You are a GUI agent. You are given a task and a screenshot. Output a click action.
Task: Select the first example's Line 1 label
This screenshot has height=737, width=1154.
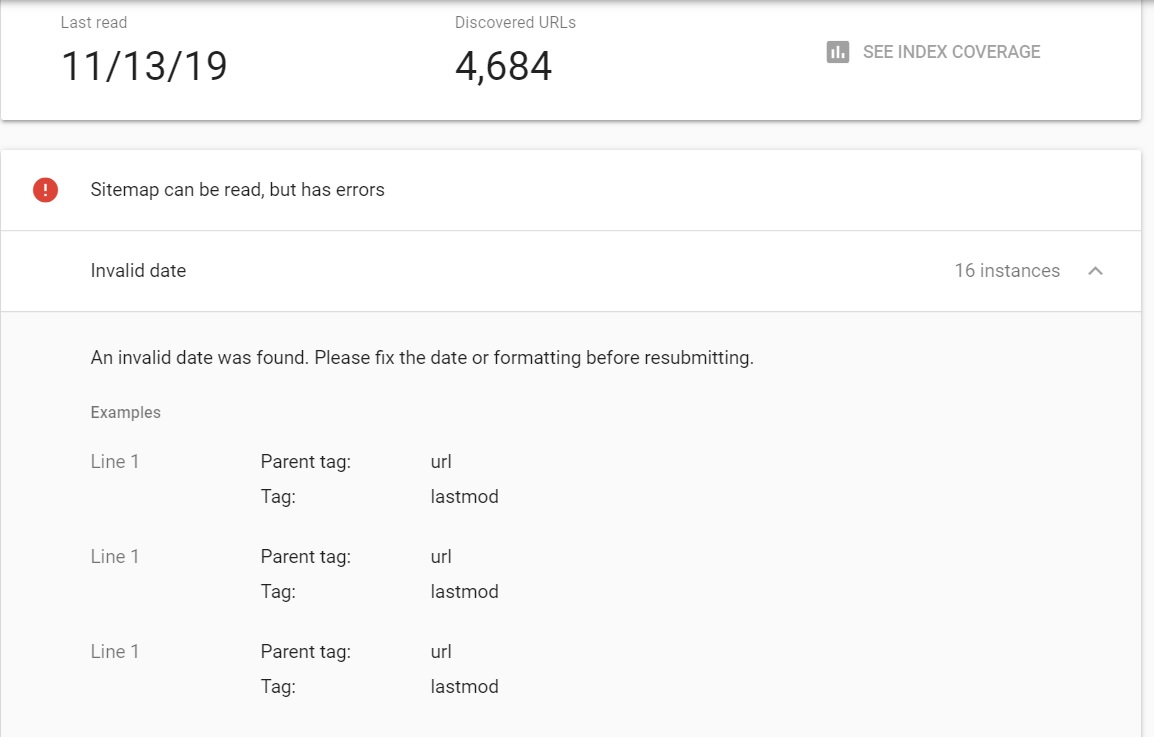point(115,462)
